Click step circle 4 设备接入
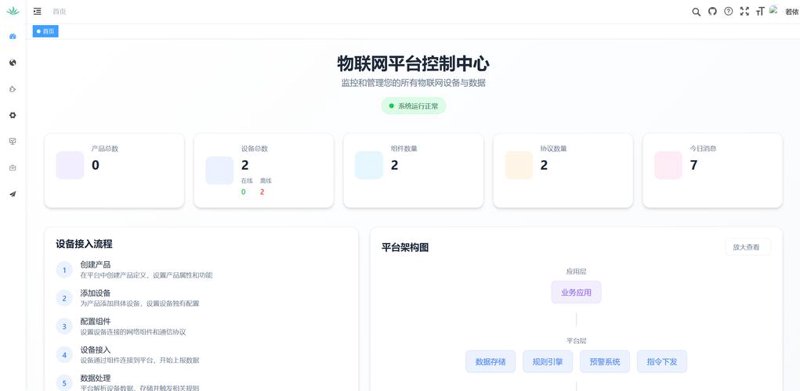This screenshot has height=391, width=800. pos(64,355)
